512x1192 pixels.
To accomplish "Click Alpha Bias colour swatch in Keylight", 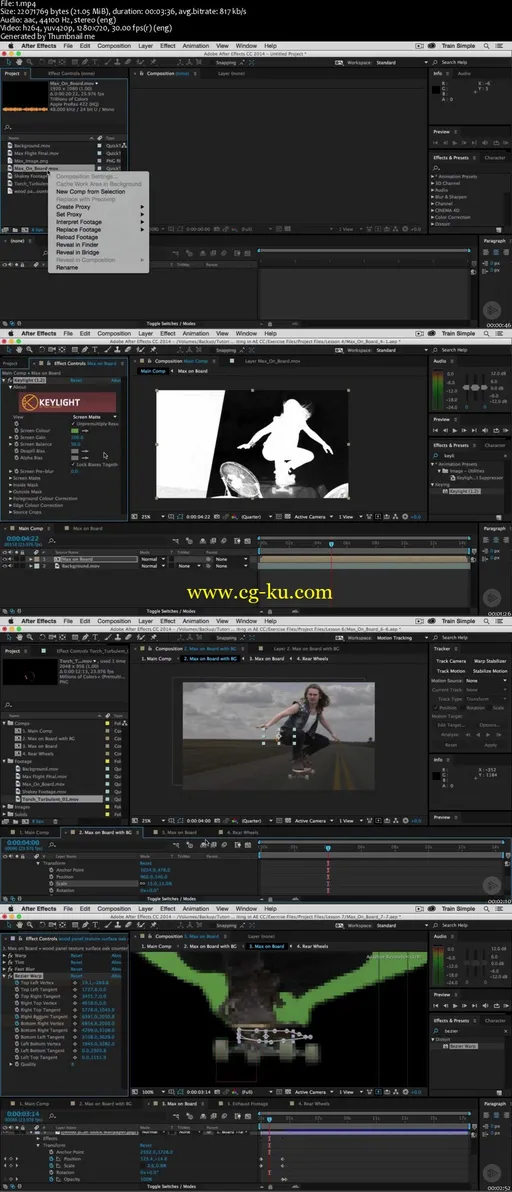I will [74, 457].
